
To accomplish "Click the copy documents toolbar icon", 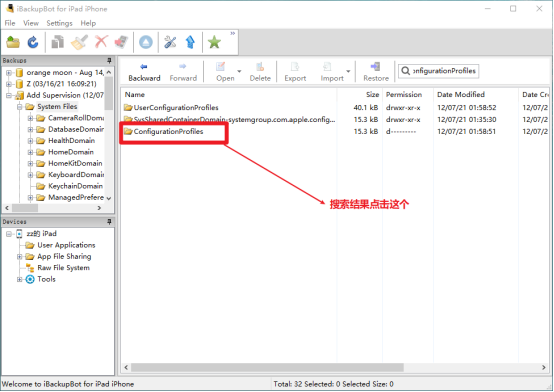I will pos(58,42).
